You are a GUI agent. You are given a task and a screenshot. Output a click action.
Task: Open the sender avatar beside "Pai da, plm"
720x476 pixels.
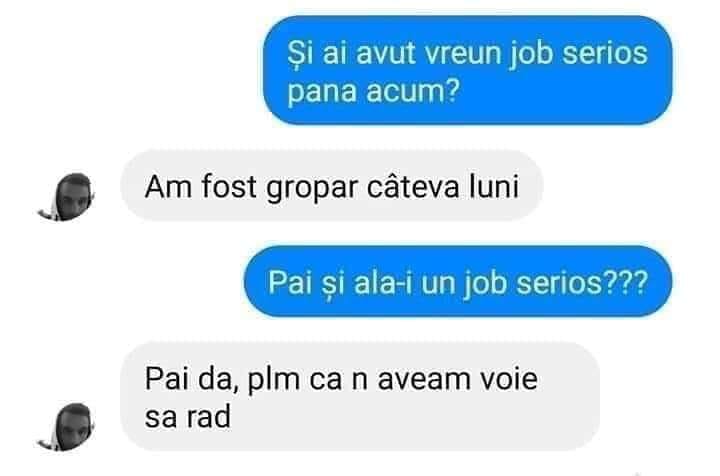coord(67,427)
